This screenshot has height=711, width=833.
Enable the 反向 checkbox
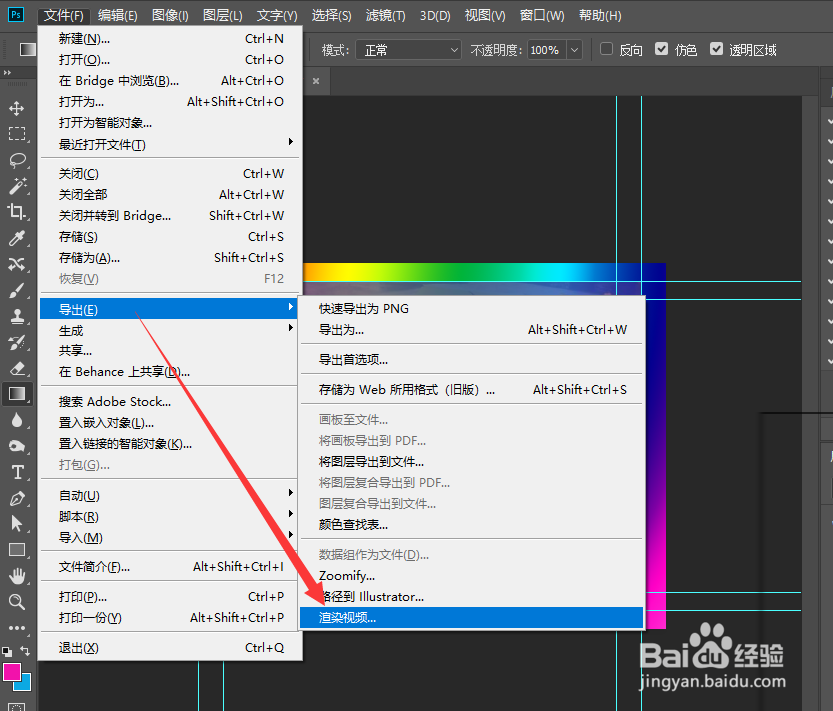pyautogui.click(x=606, y=48)
